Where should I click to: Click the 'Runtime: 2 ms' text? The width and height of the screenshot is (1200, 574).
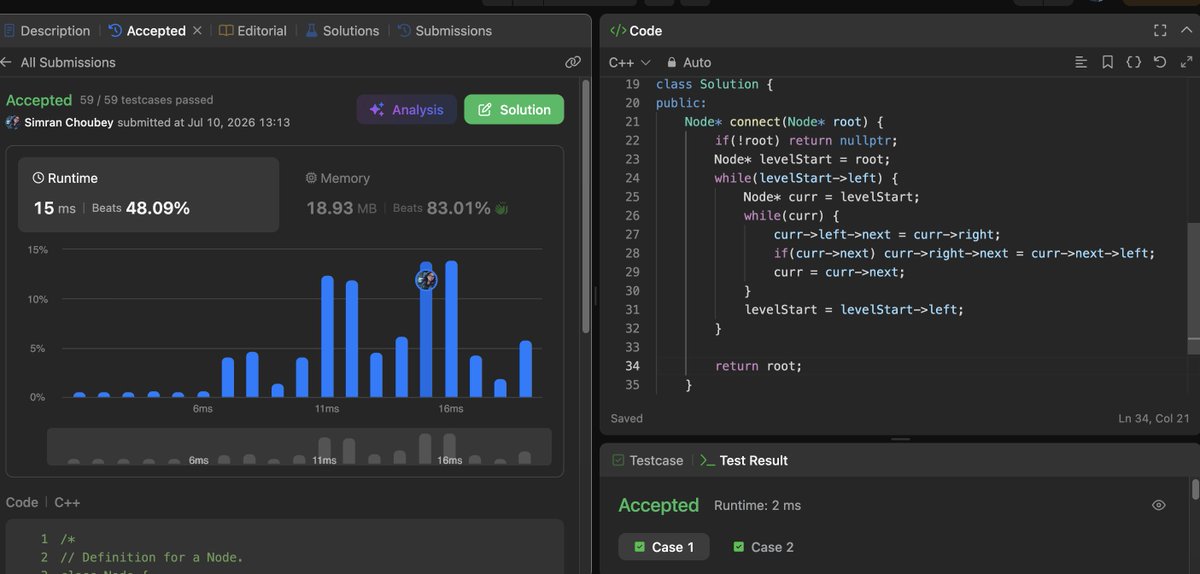[757, 506]
